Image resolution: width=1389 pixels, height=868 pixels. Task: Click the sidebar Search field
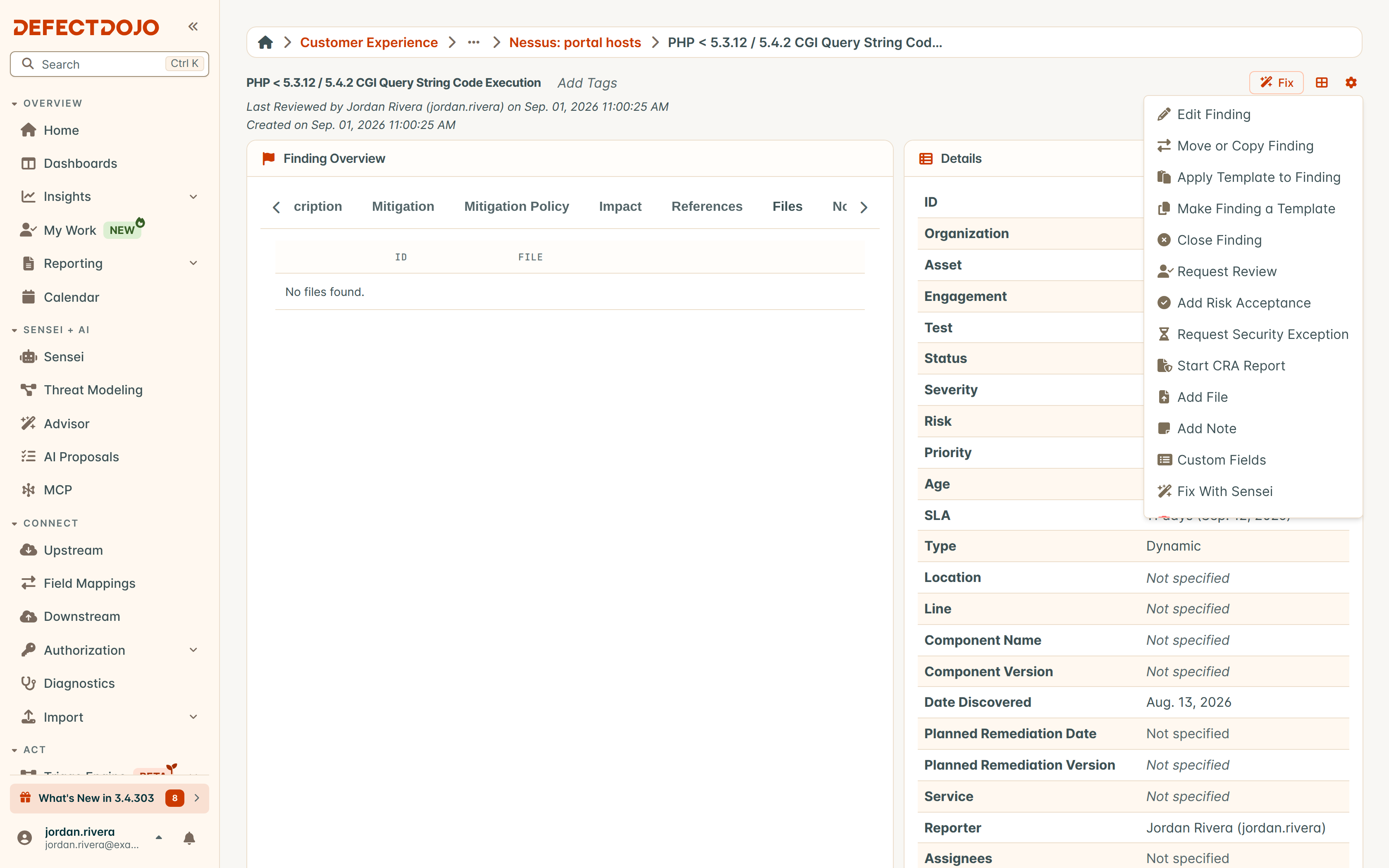click(x=109, y=64)
